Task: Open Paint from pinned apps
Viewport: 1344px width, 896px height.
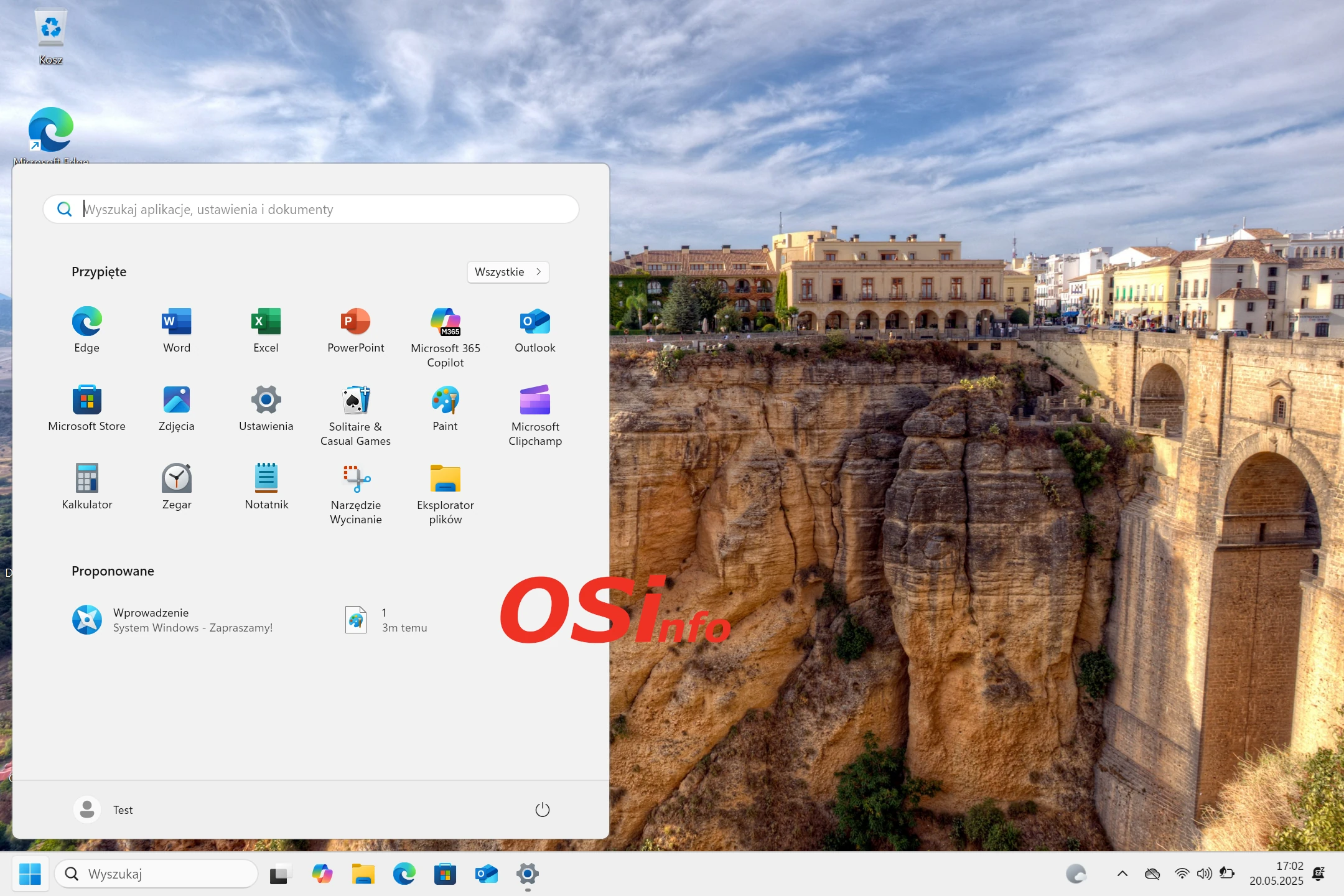Action: (x=446, y=408)
